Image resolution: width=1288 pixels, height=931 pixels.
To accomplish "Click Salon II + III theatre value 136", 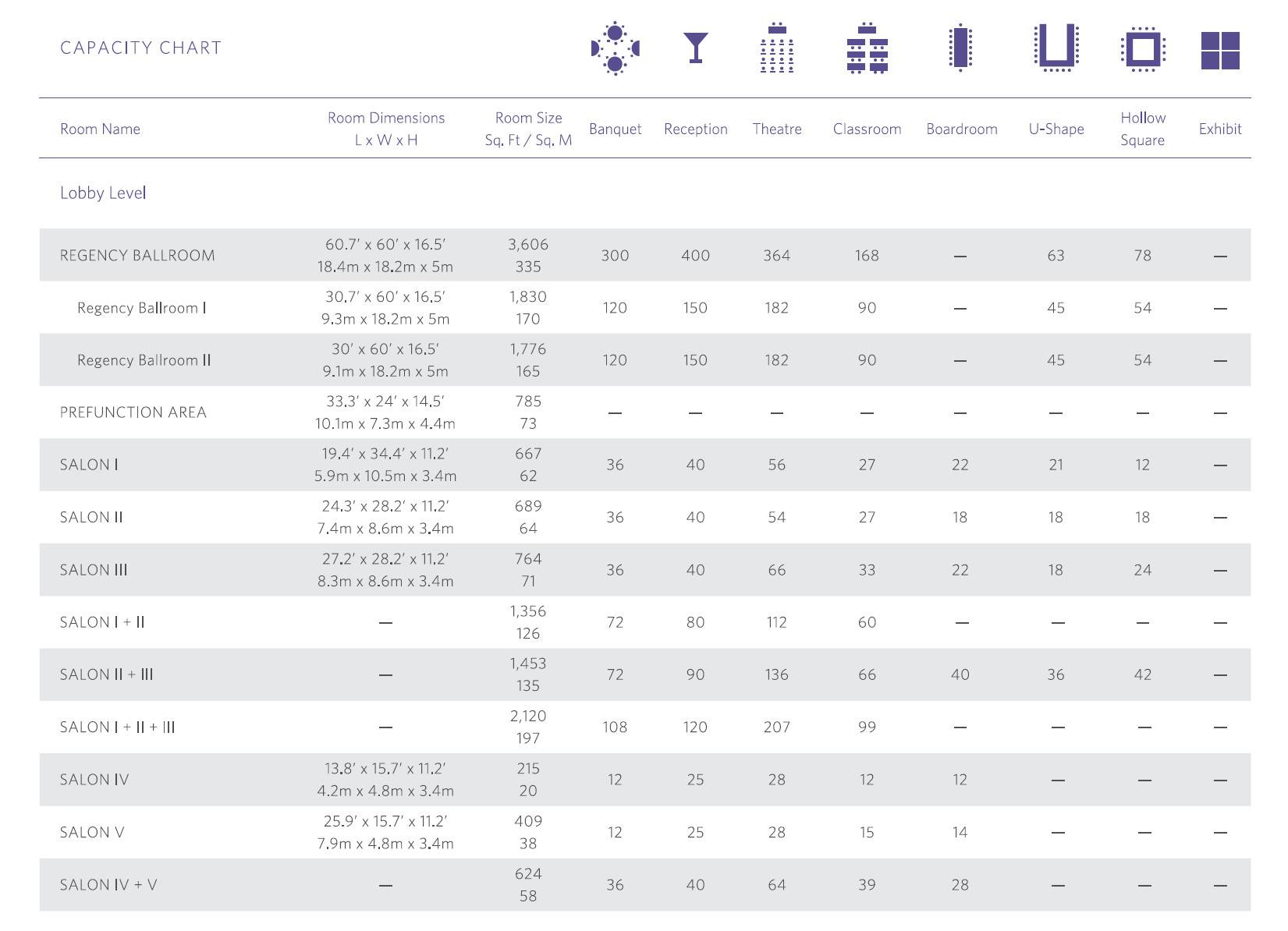I will tap(777, 674).
